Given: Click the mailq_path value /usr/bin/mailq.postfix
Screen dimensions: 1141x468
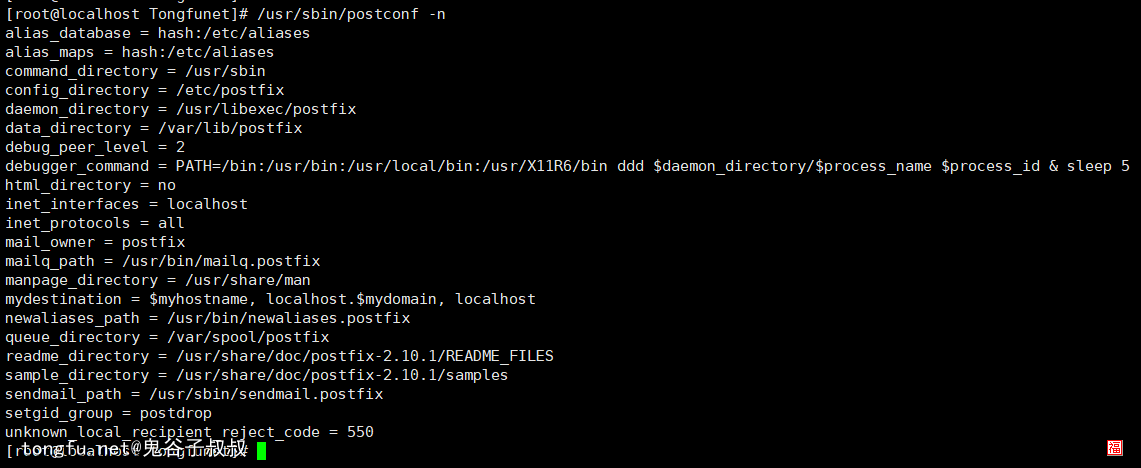Looking at the screenshot, I should point(221,260).
